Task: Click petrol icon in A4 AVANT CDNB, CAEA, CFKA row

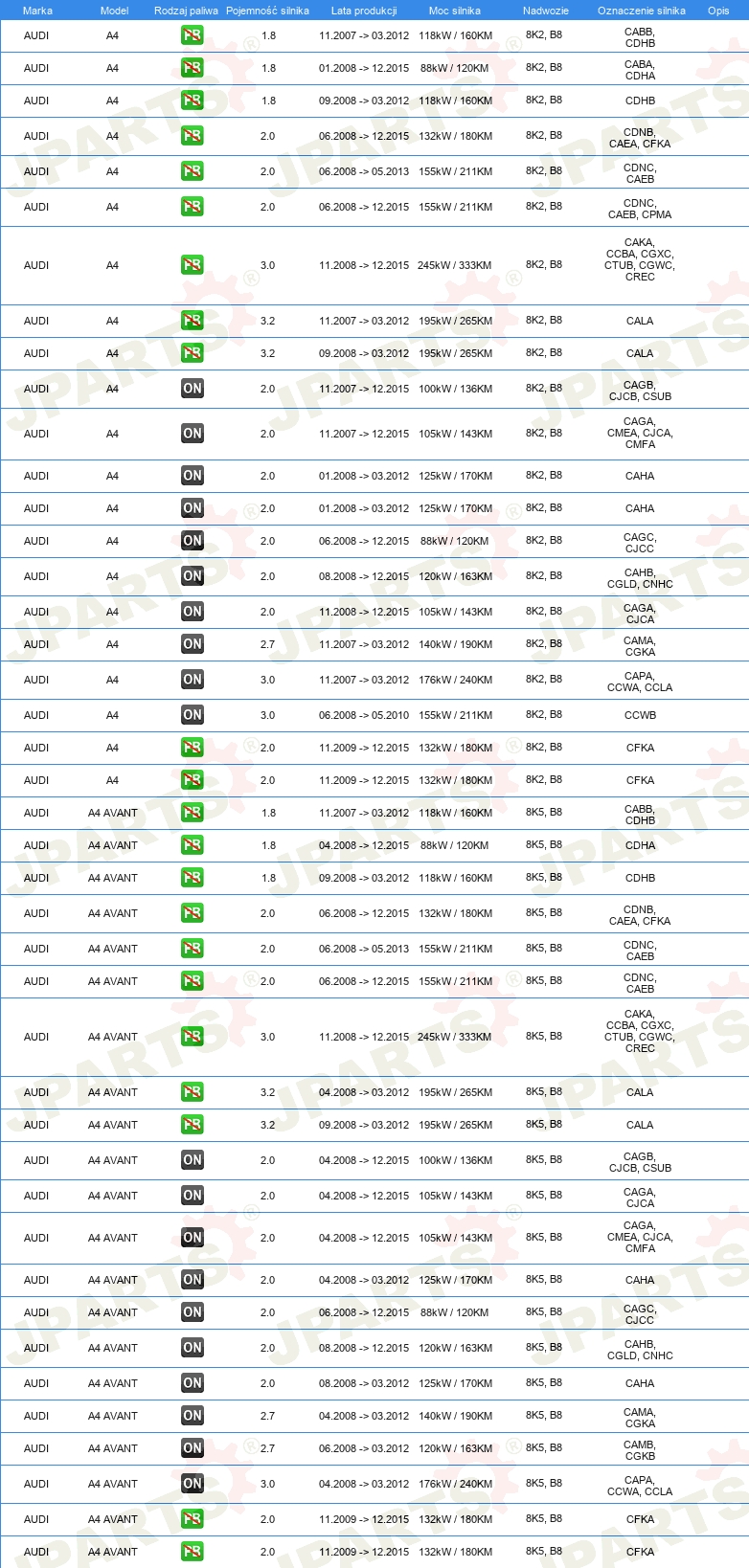Action: coord(193,913)
